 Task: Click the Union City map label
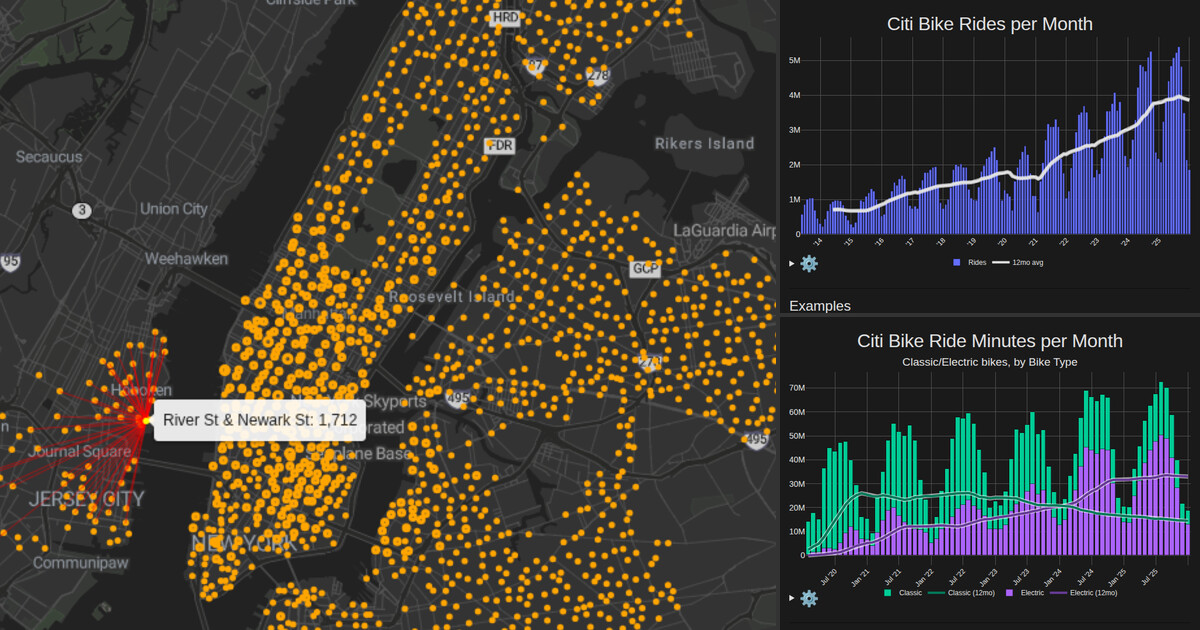173,209
